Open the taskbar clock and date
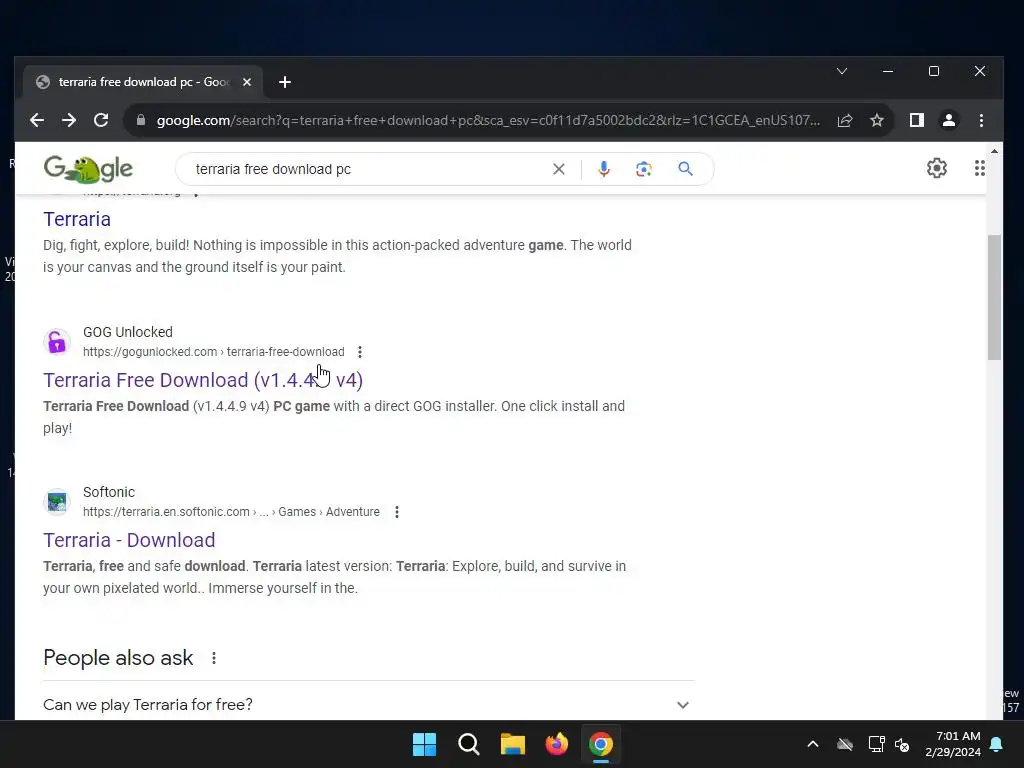Image resolution: width=1024 pixels, height=768 pixels. tap(953, 744)
